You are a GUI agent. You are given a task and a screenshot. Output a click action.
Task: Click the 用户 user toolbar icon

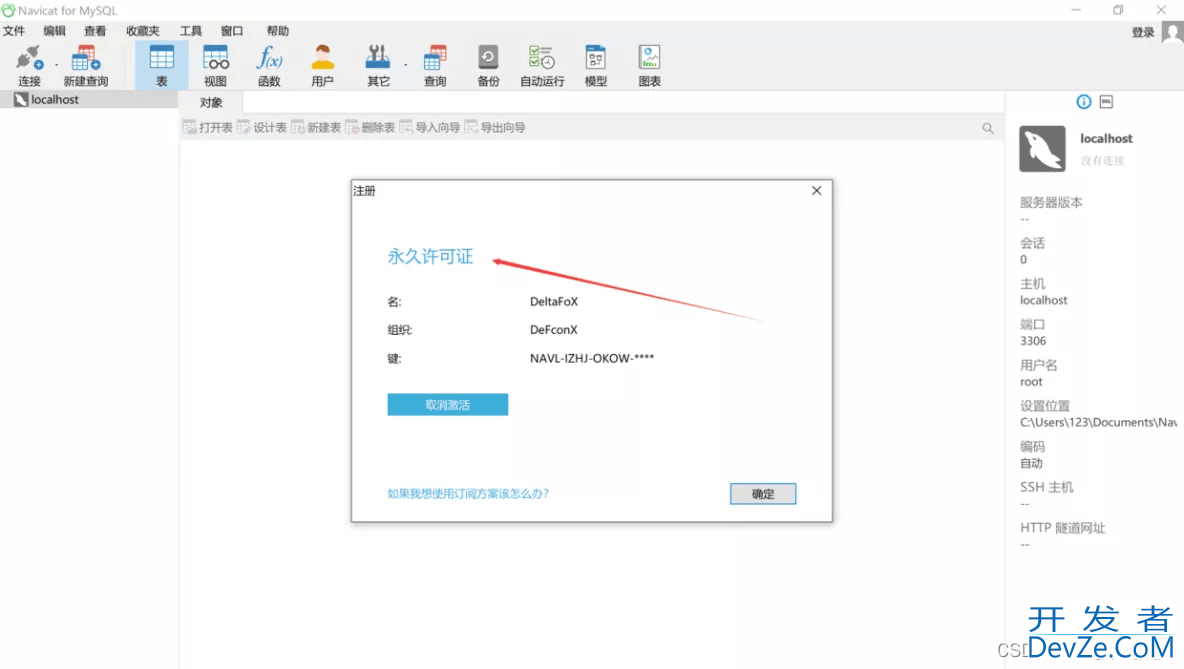(x=322, y=66)
